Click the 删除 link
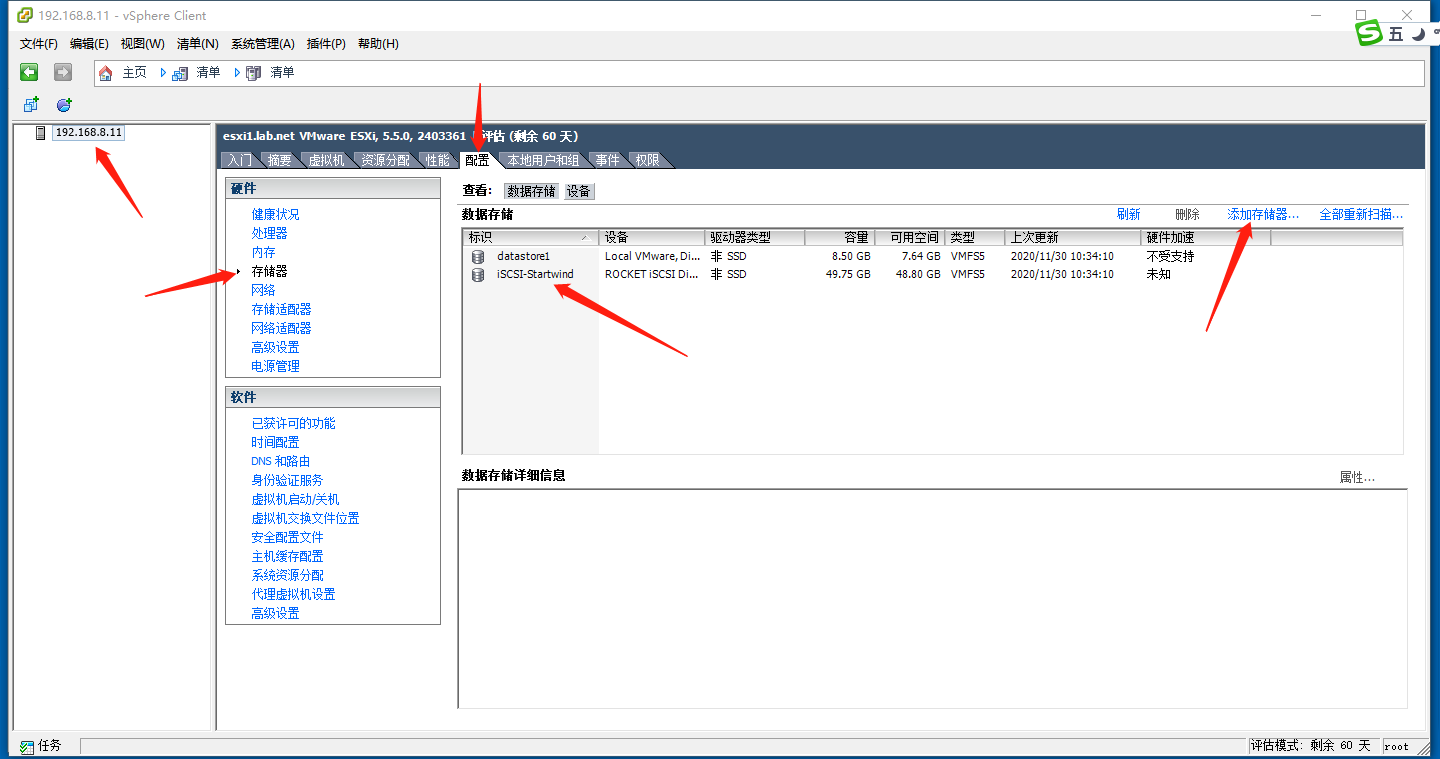Screen dimensions: 1440x759 [x=1187, y=214]
